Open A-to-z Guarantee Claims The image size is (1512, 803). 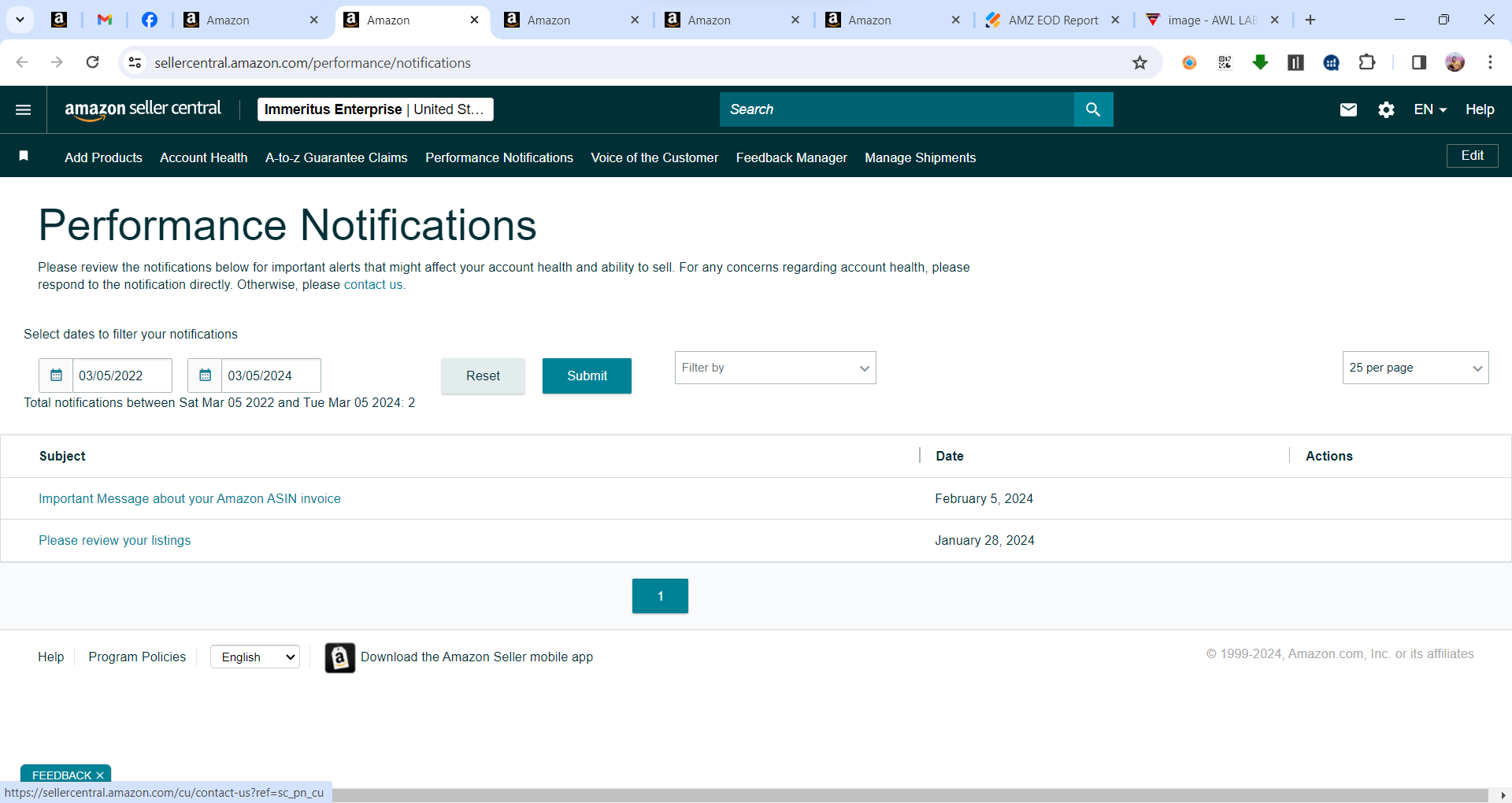336,157
